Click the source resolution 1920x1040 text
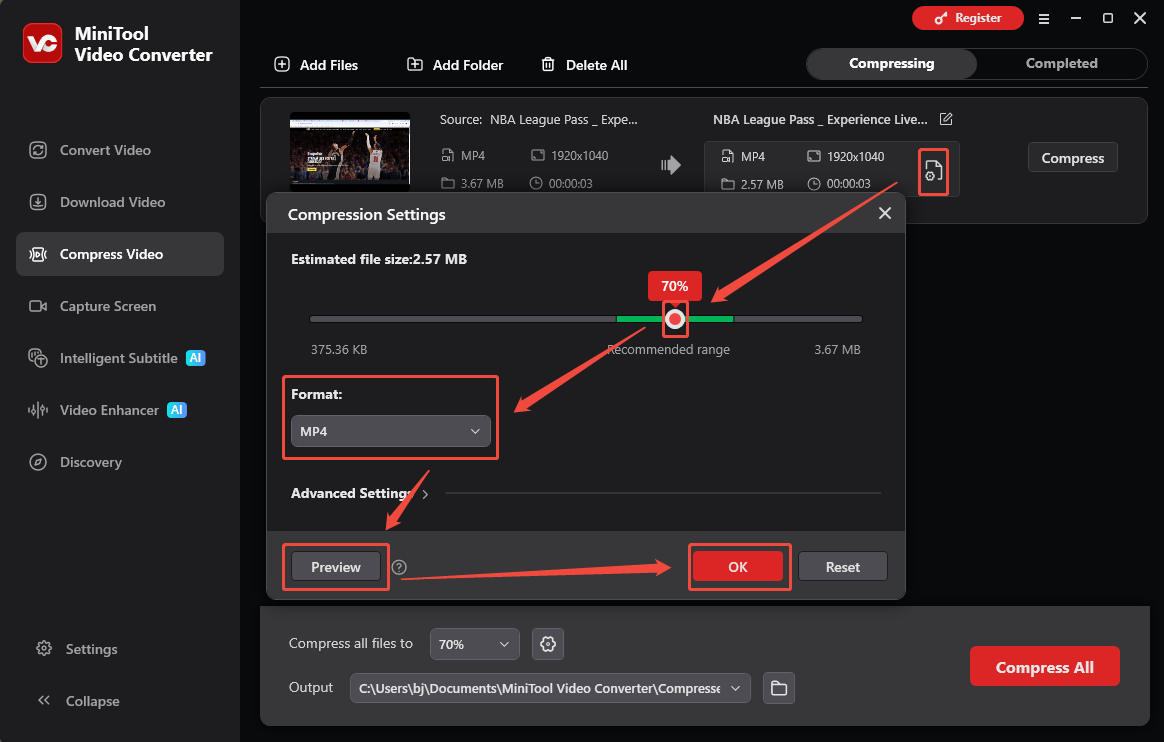Viewport: 1164px width, 742px height. (579, 155)
